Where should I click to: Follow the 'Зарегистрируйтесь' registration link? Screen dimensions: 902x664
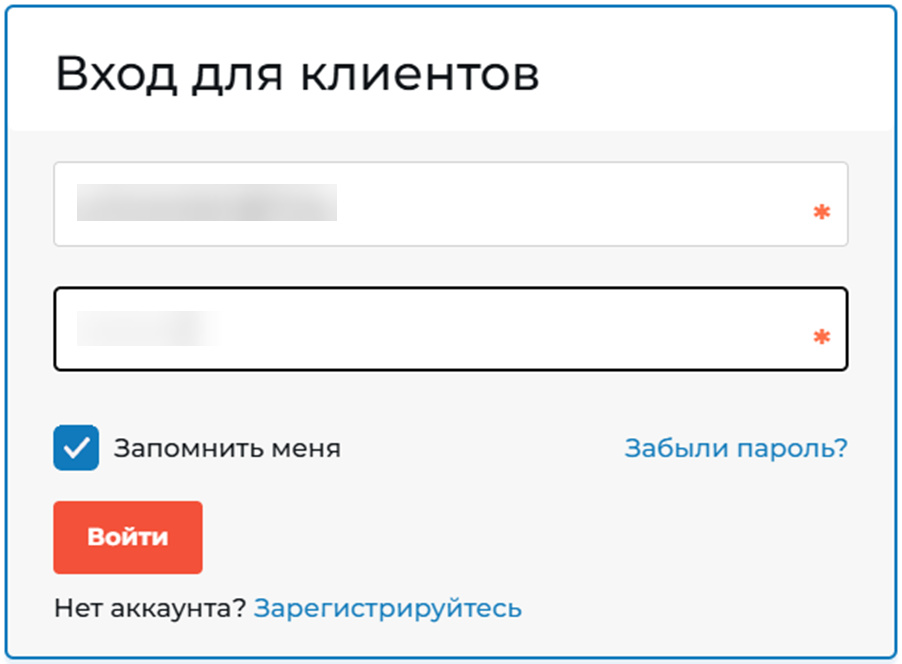pyautogui.click(x=389, y=607)
